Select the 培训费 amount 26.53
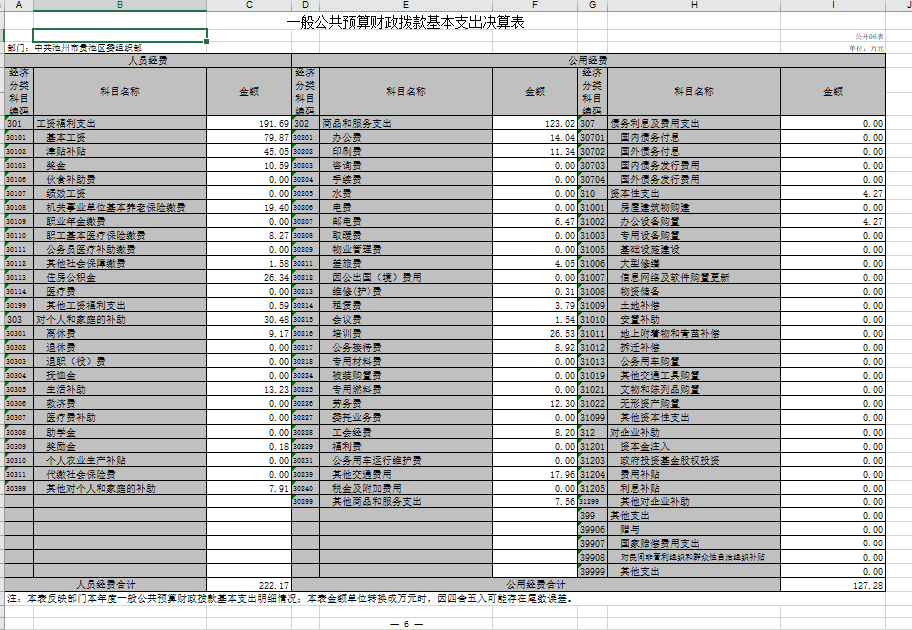This screenshot has height=630, width=912. click(x=535, y=333)
